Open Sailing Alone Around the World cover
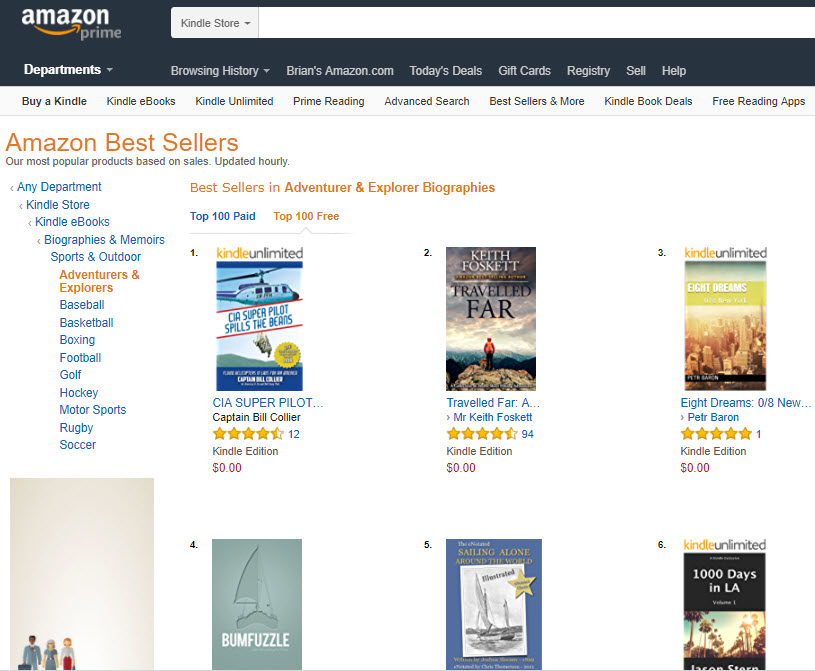The height and width of the screenshot is (671, 815). click(x=494, y=604)
